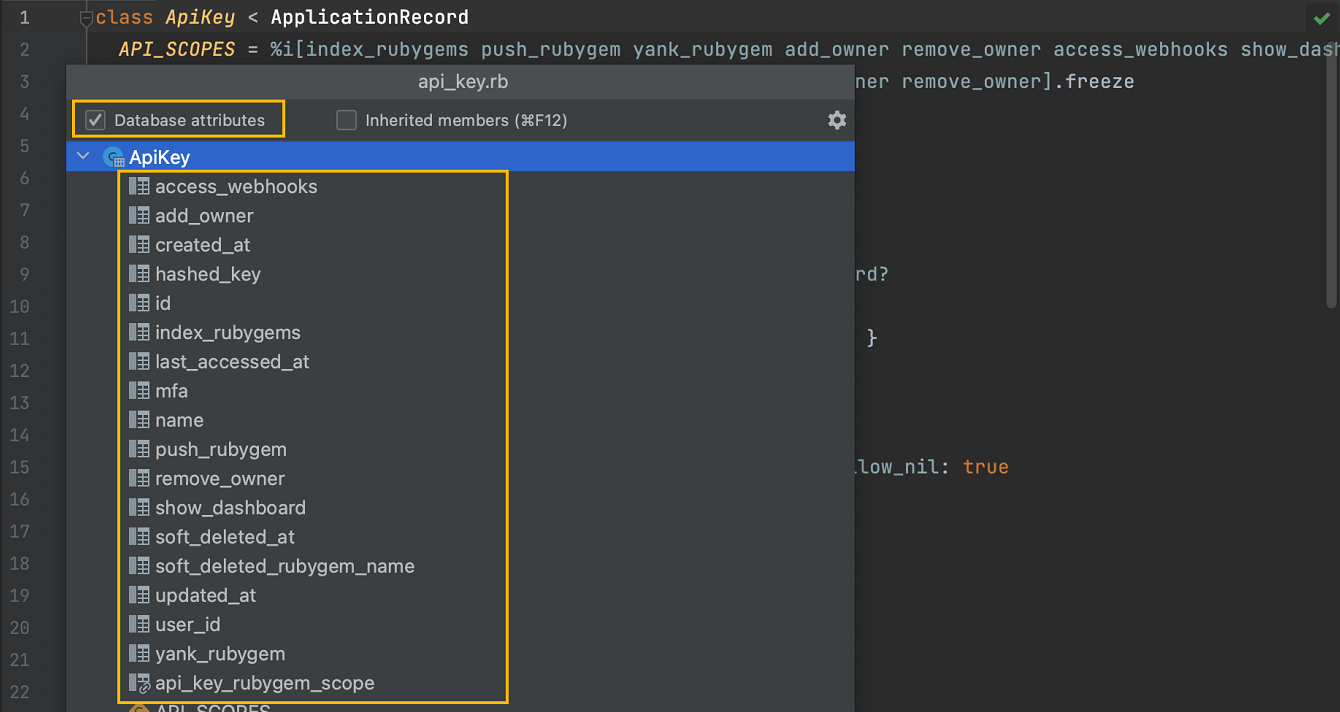Screen dimensions: 1340x712
Task: Select the name attribute
Action: pos(179,420)
